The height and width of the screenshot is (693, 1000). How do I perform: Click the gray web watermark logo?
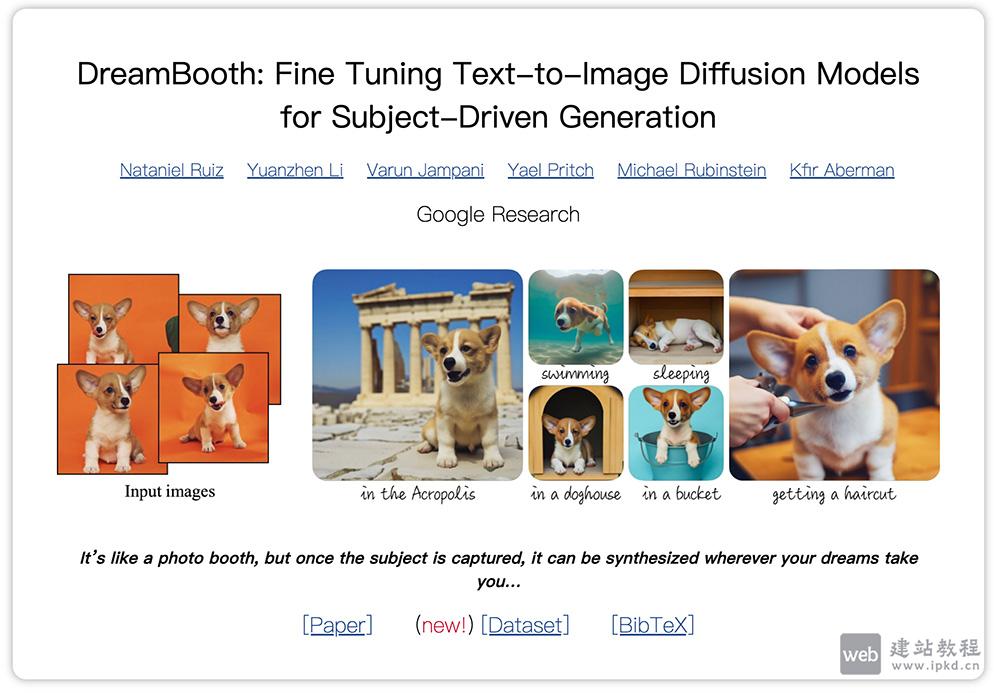(x=860, y=654)
